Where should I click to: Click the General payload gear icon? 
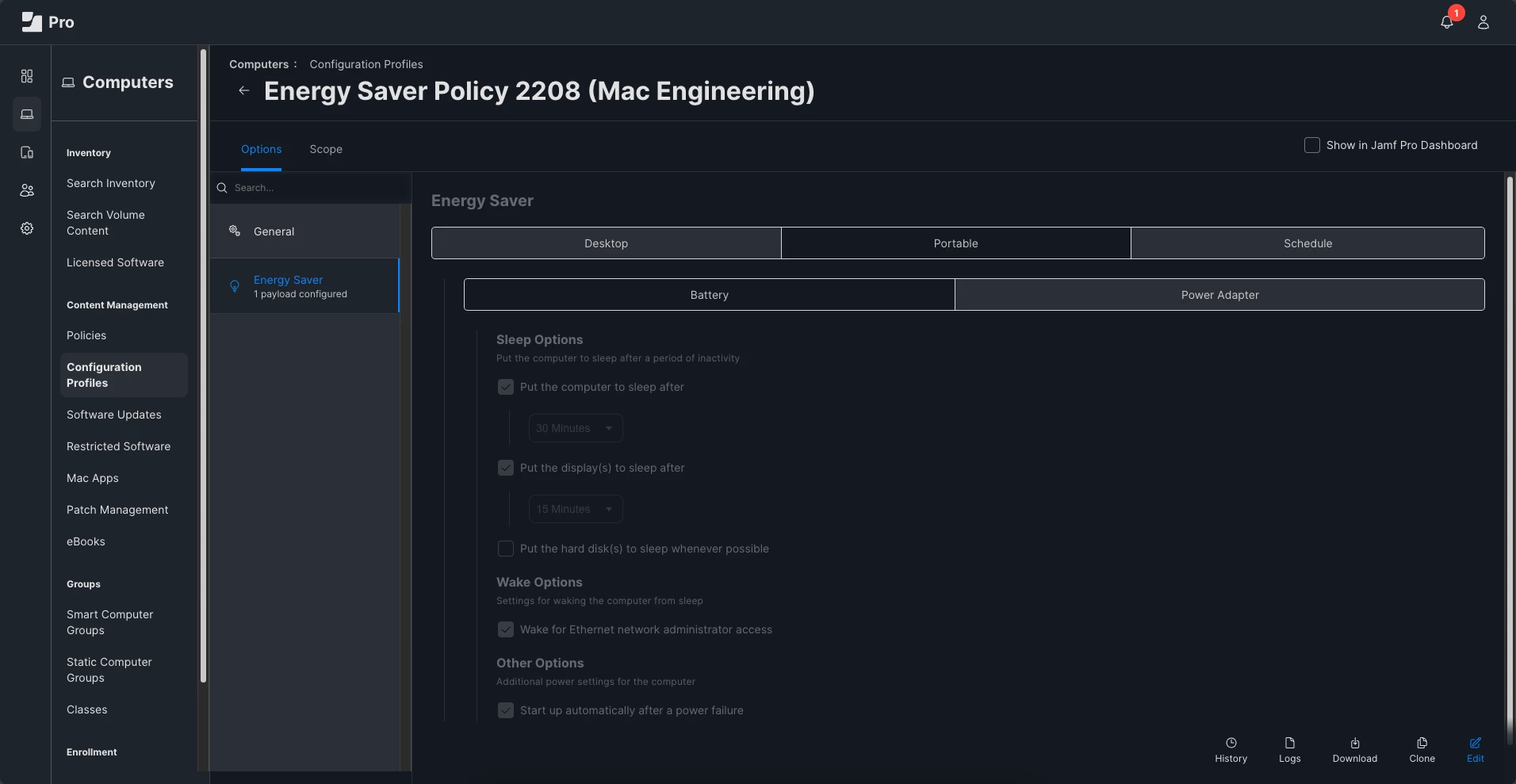tap(235, 231)
